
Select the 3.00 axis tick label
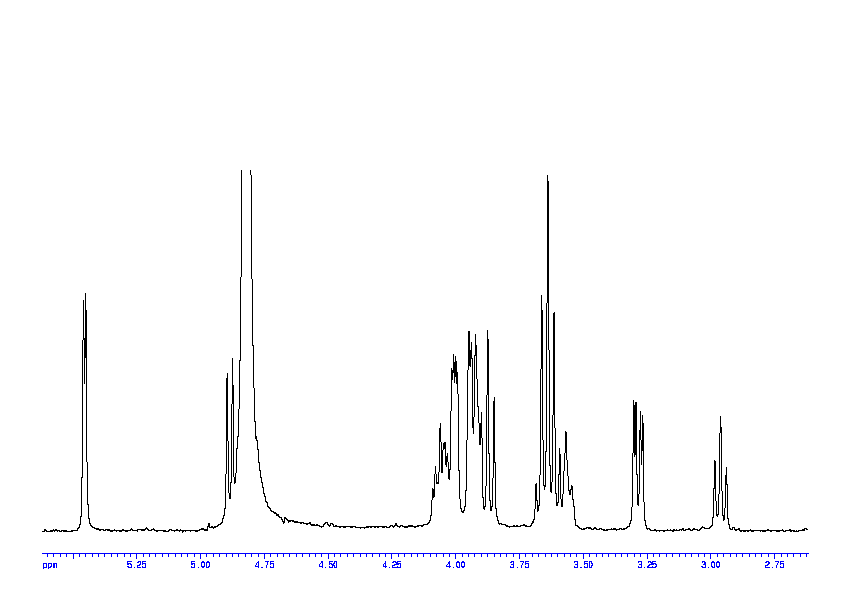coord(710,565)
